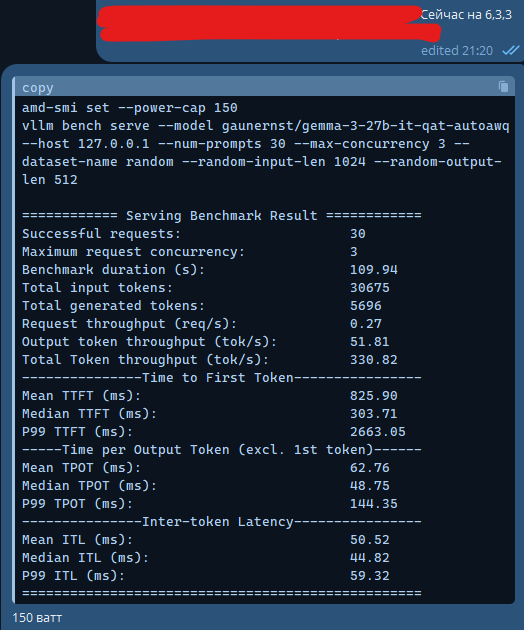Click the 'copy' label on code block

pyautogui.click(x=37, y=88)
